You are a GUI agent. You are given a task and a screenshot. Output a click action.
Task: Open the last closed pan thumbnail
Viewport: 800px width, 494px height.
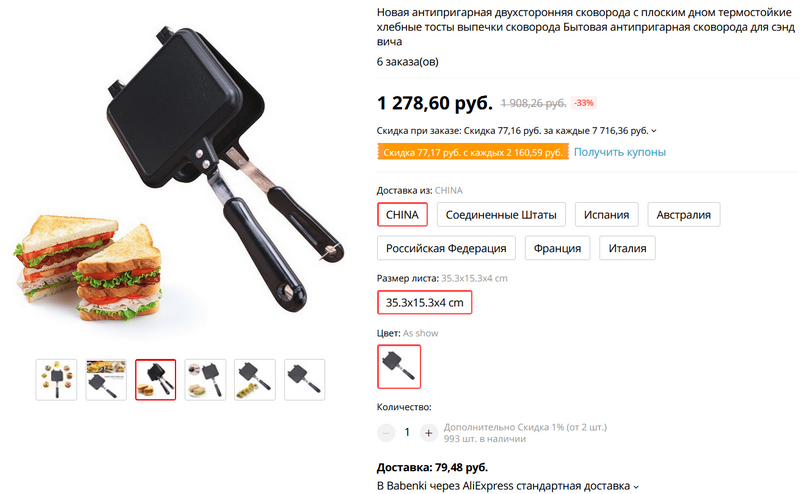point(305,380)
